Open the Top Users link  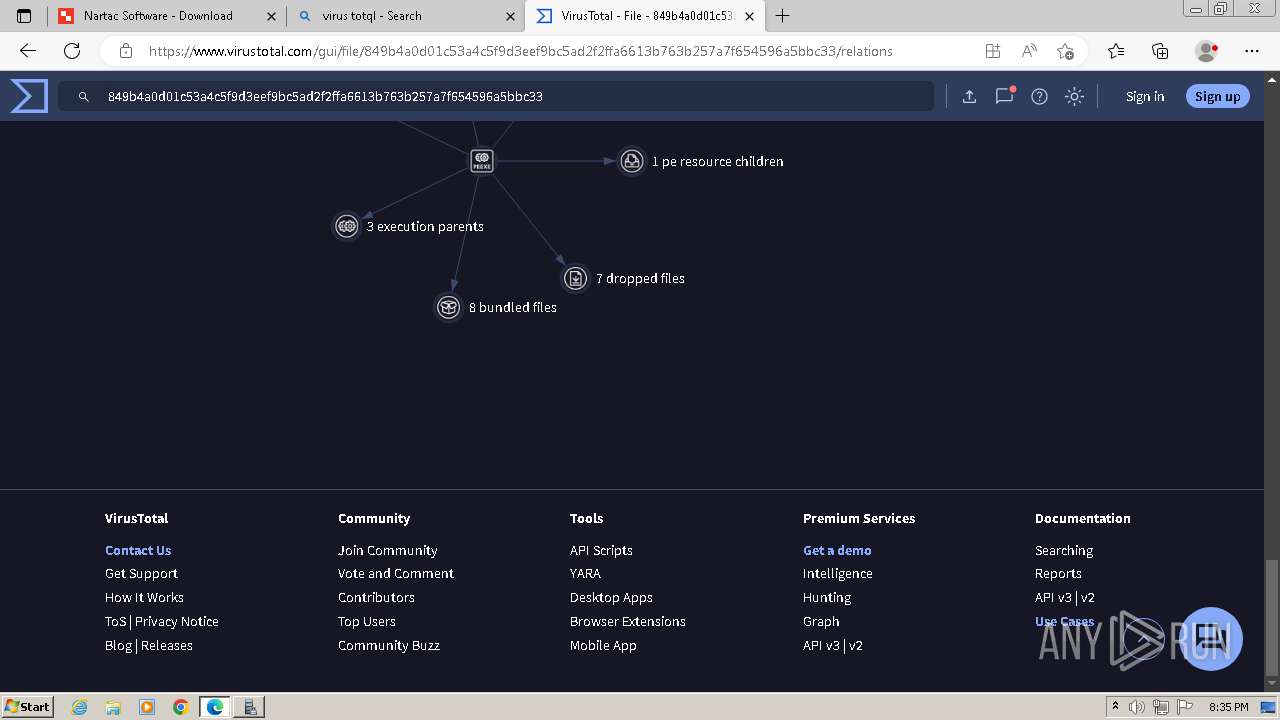click(366, 621)
